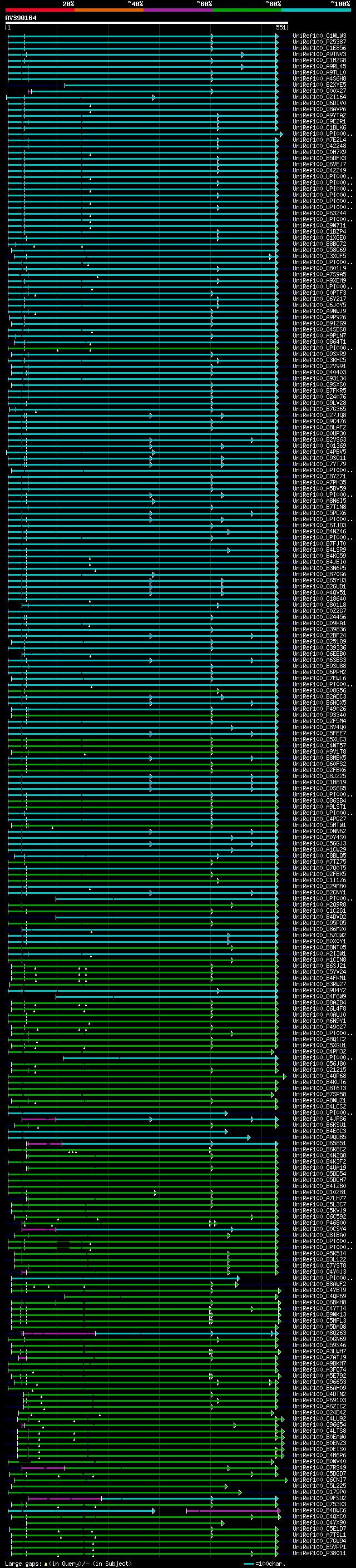Click the query end position label 551

pos(281,27)
